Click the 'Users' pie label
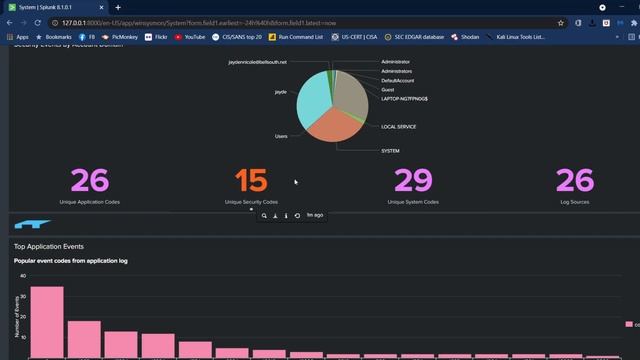Viewport: 640px width, 360px height. pos(281,136)
